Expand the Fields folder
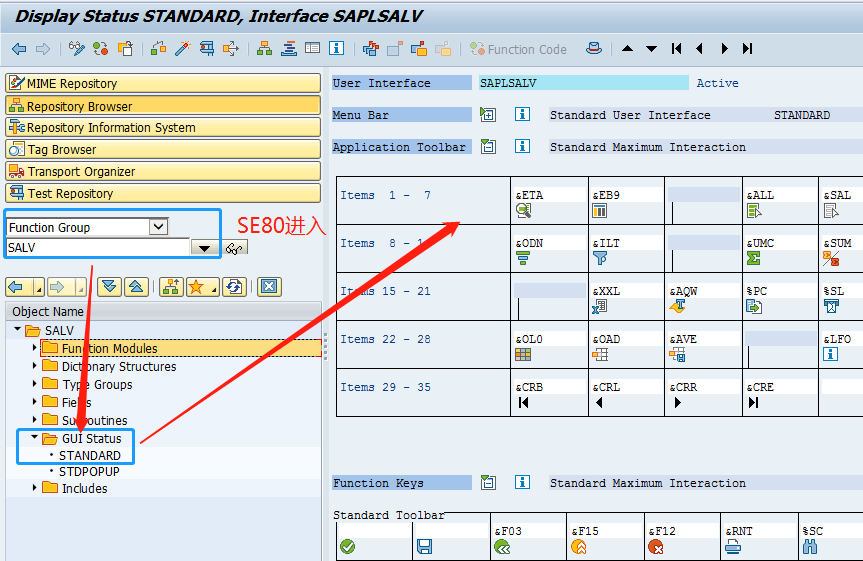 [35, 401]
